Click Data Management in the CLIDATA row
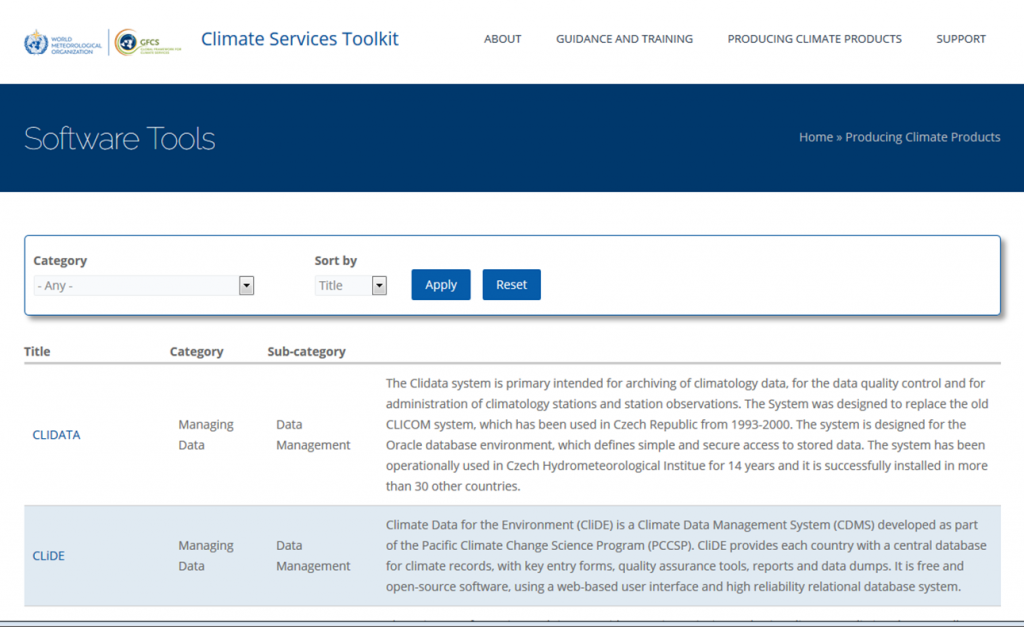The image size is (1024, 627). click(313, 434)
